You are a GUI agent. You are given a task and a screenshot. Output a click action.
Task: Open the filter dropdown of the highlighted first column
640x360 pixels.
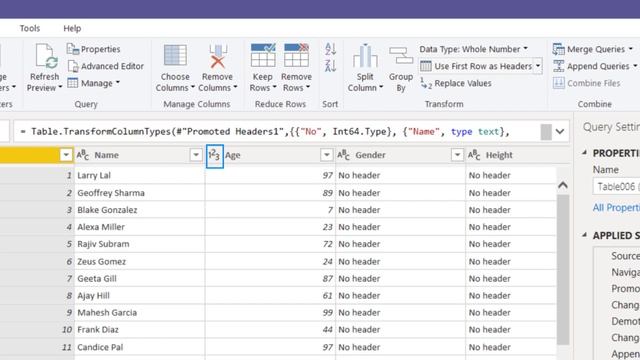66,155
